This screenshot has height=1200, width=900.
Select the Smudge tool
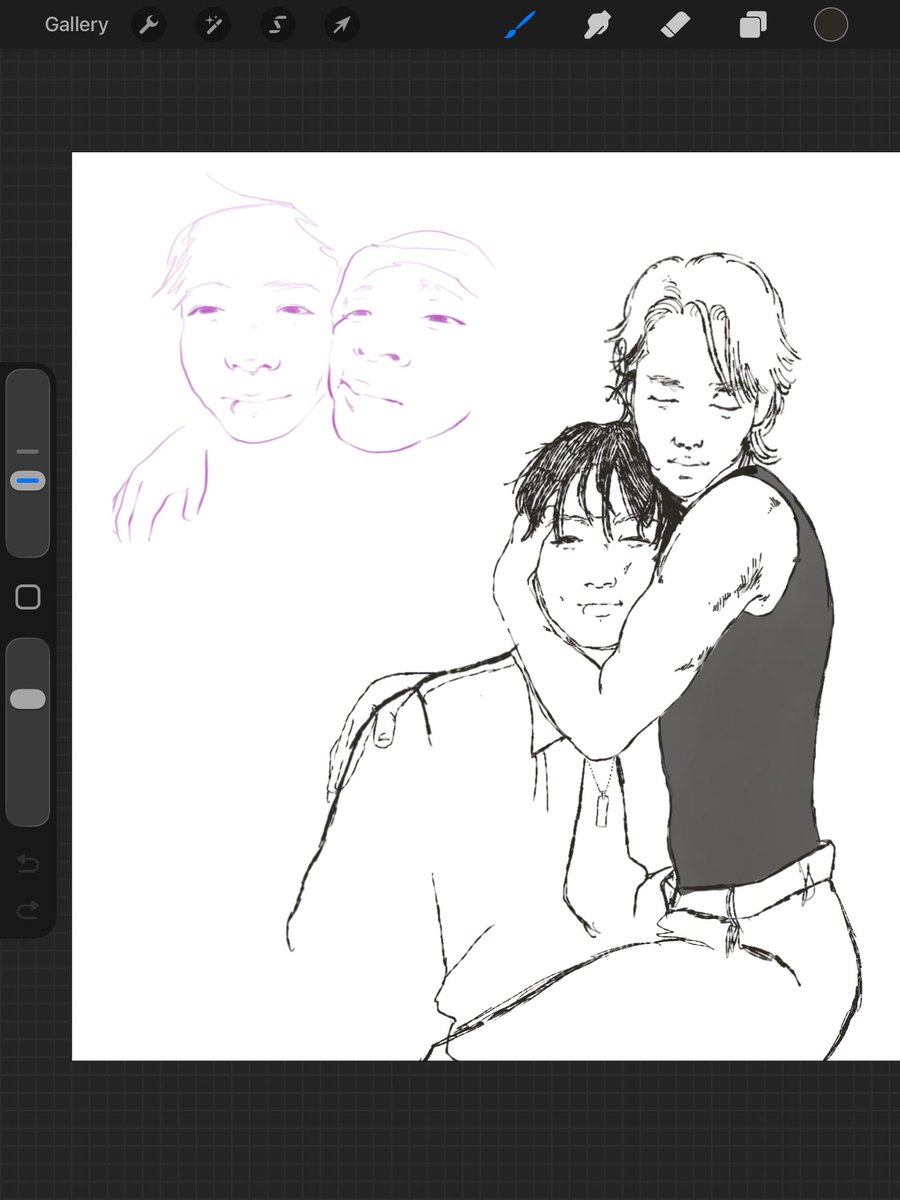598,25
